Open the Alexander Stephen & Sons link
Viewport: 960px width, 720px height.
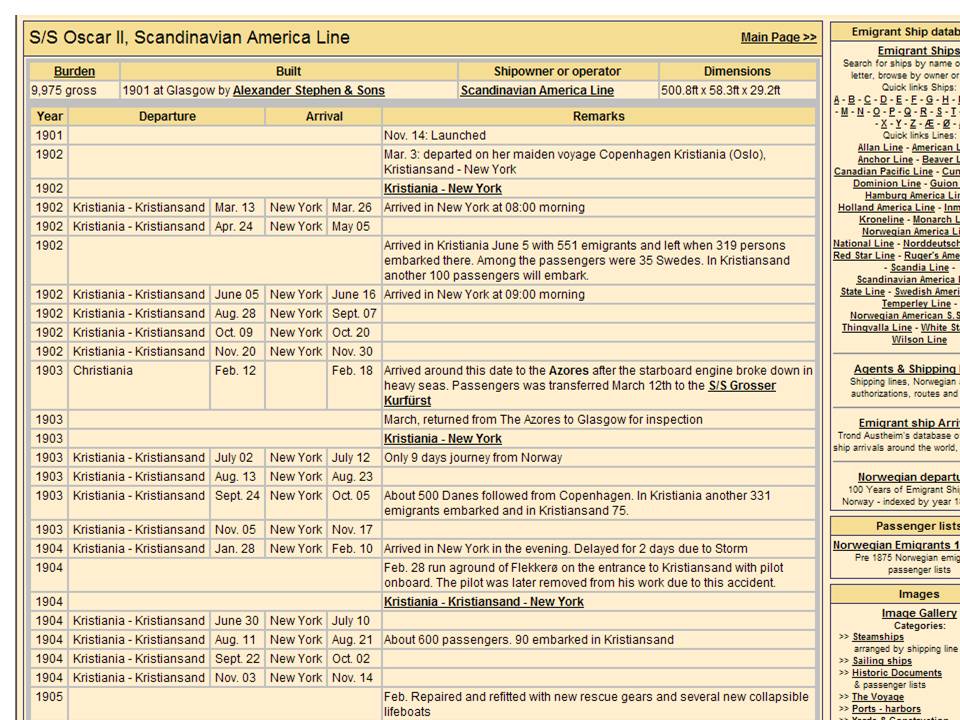(x=309, y=90)
